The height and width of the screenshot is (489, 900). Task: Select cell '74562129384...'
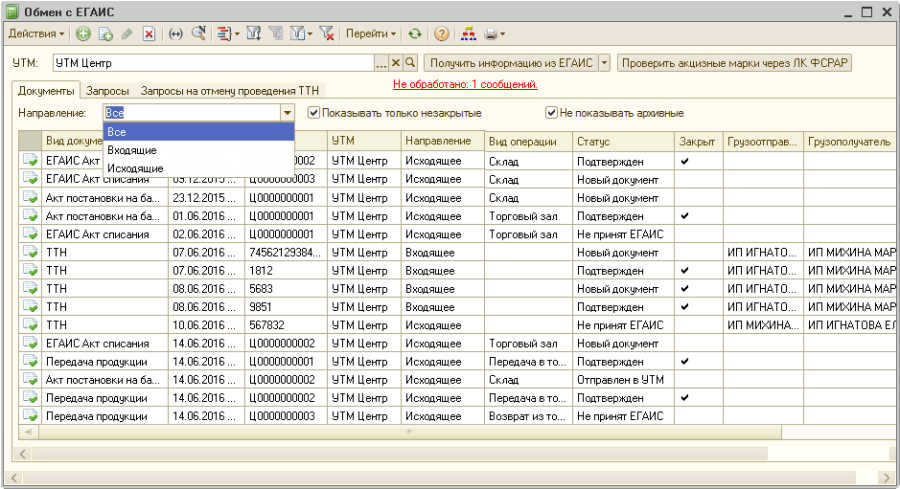285,252
